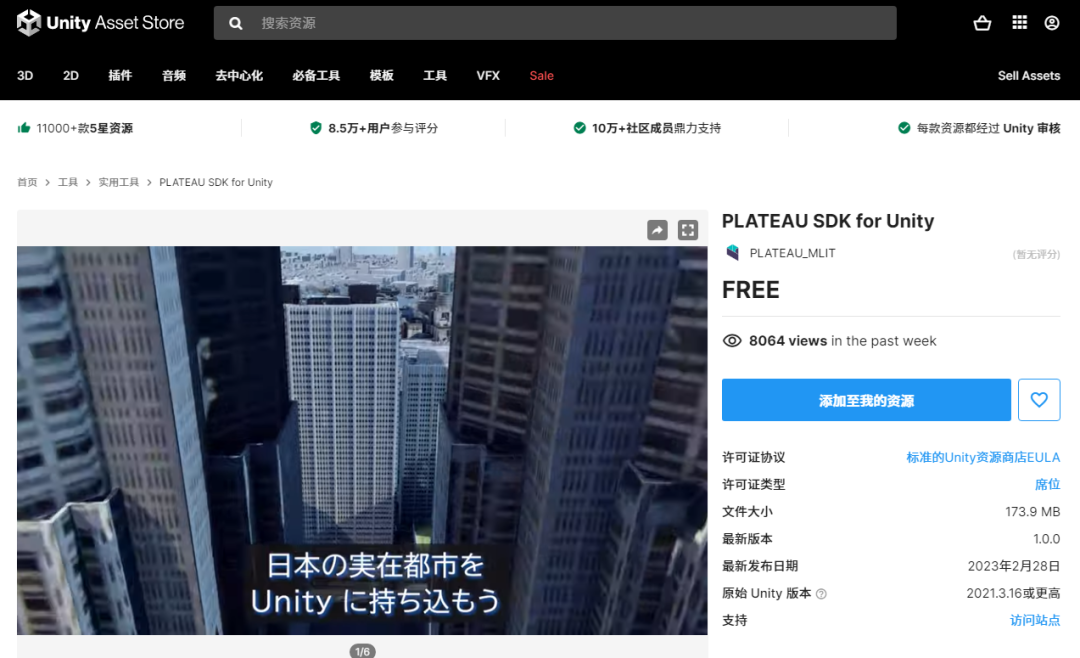This screenshot has height=658, width=1080.
Task: Click the 2023年2月28日 release date
Action: pyautogui.click(x=1014, y=566)
